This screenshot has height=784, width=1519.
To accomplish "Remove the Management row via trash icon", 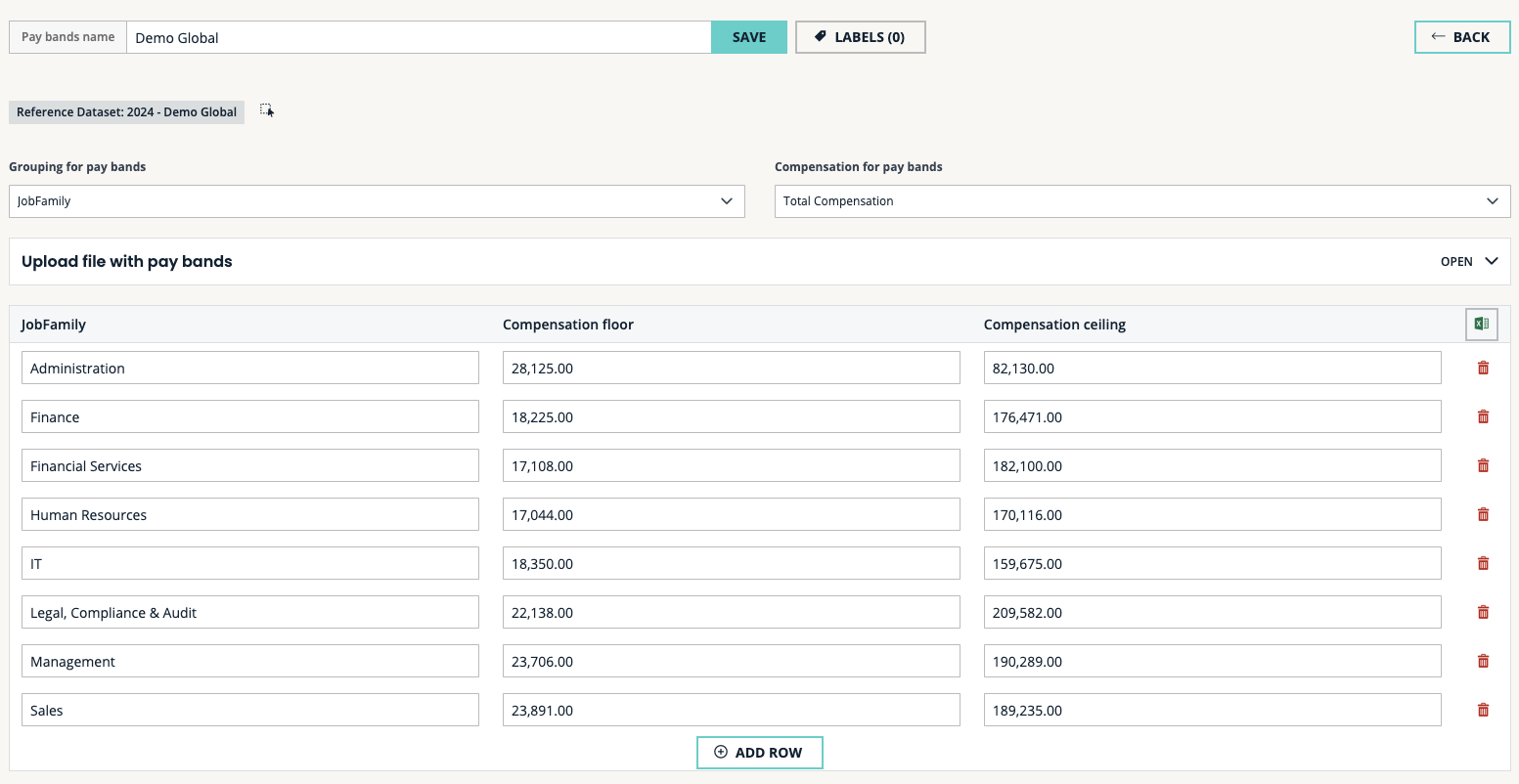I will (x=1483, y=661).
